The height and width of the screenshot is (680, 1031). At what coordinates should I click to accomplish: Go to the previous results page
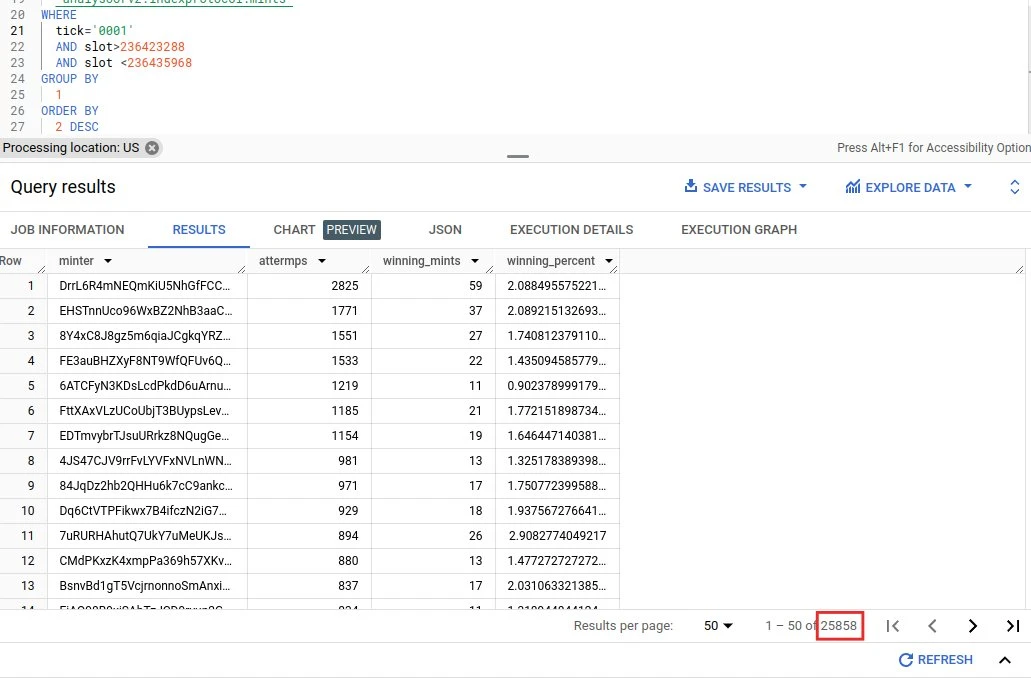[x=932, y=626]
